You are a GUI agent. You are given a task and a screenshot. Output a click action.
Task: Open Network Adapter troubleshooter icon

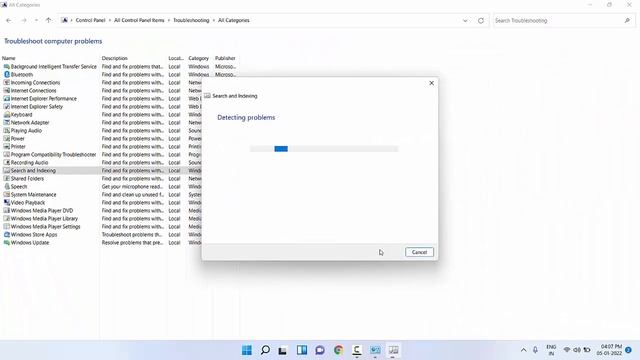pos(7,122)
